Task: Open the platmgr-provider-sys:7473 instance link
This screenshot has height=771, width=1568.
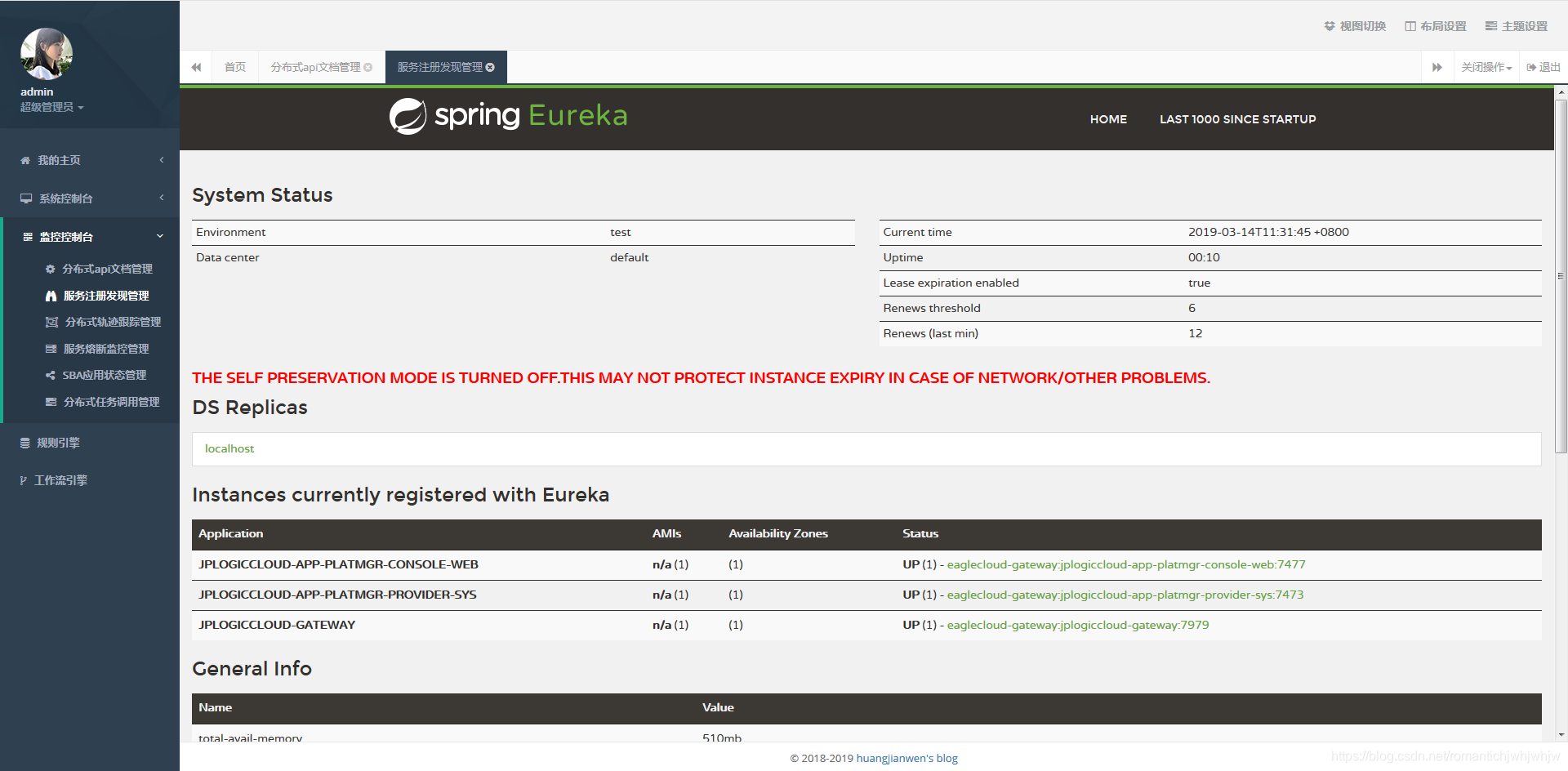Action: 1125,595
